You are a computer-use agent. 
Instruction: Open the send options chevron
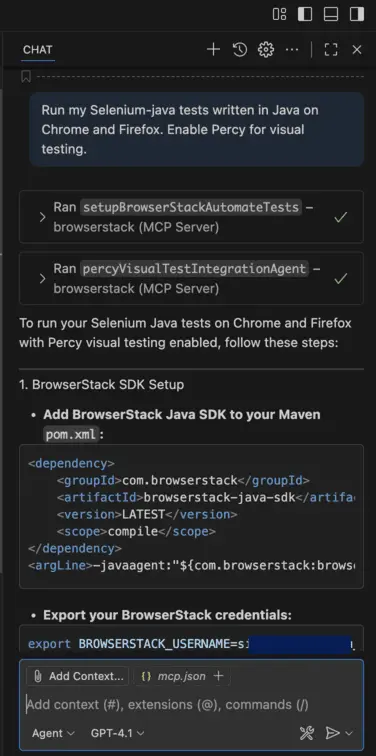pyautogui.click(x=349, y=733)
